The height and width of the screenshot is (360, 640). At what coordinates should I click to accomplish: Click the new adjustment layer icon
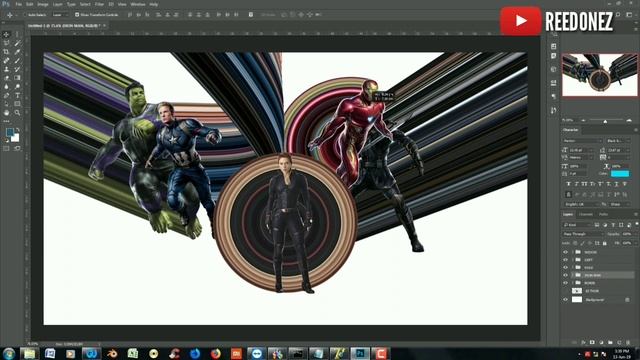click(x=601, y=342)
